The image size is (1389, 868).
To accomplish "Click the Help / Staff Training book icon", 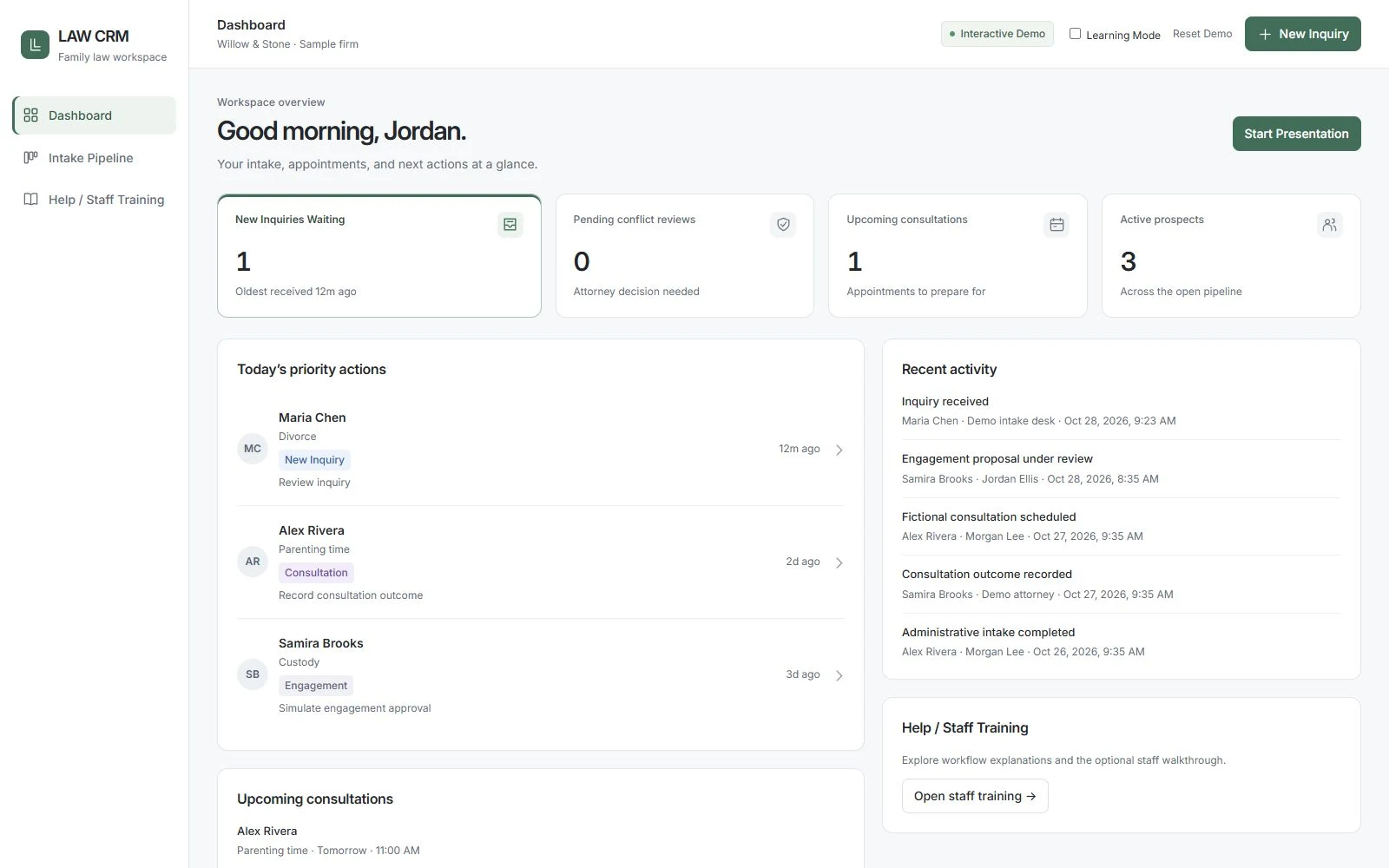I will pyautogui.click(x=31, y=199).
